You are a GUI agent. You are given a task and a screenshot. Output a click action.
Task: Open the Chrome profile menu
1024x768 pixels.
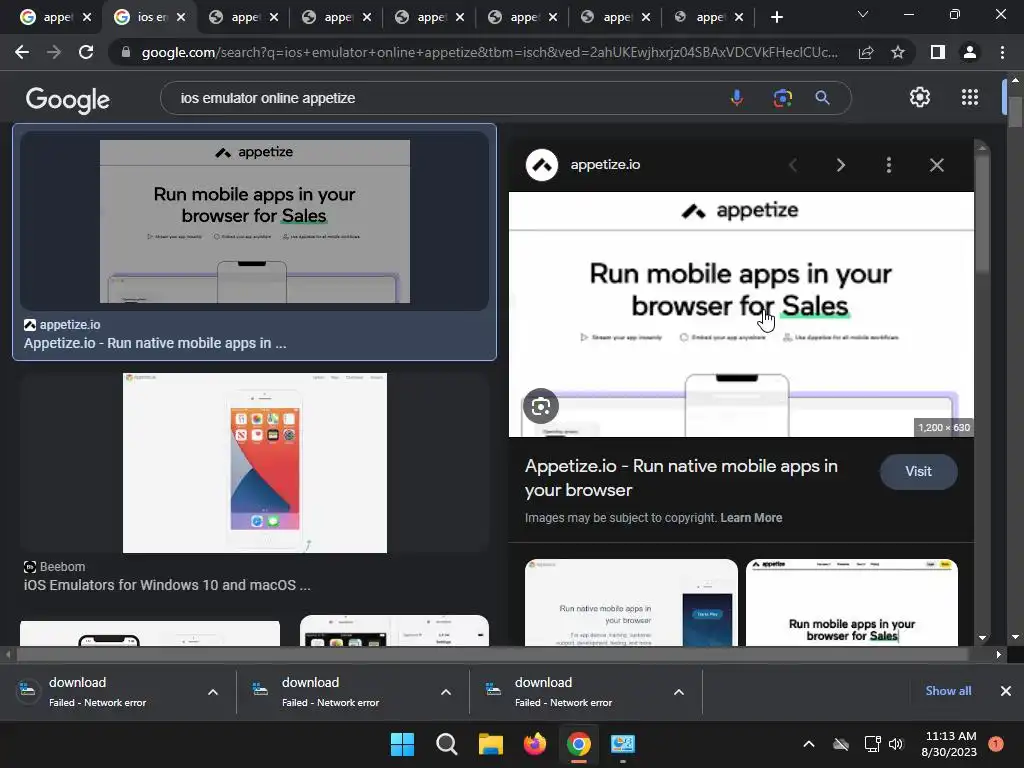tap(970, 52)
